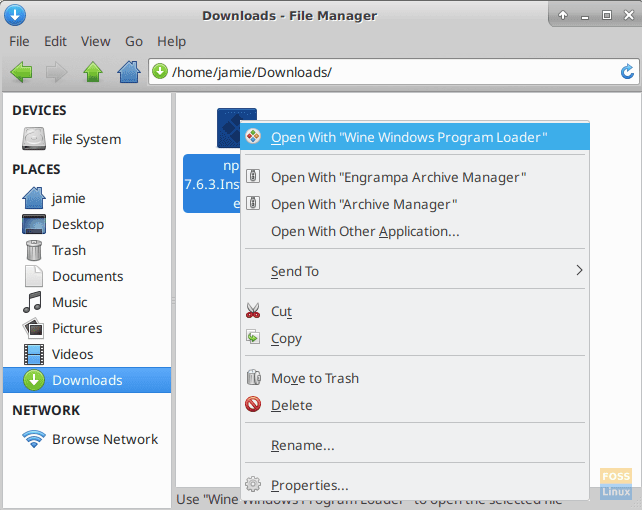Click the /home/jamie/Downloads/ path field
This screenshot has height=510, width=642.
click(393, 72)
